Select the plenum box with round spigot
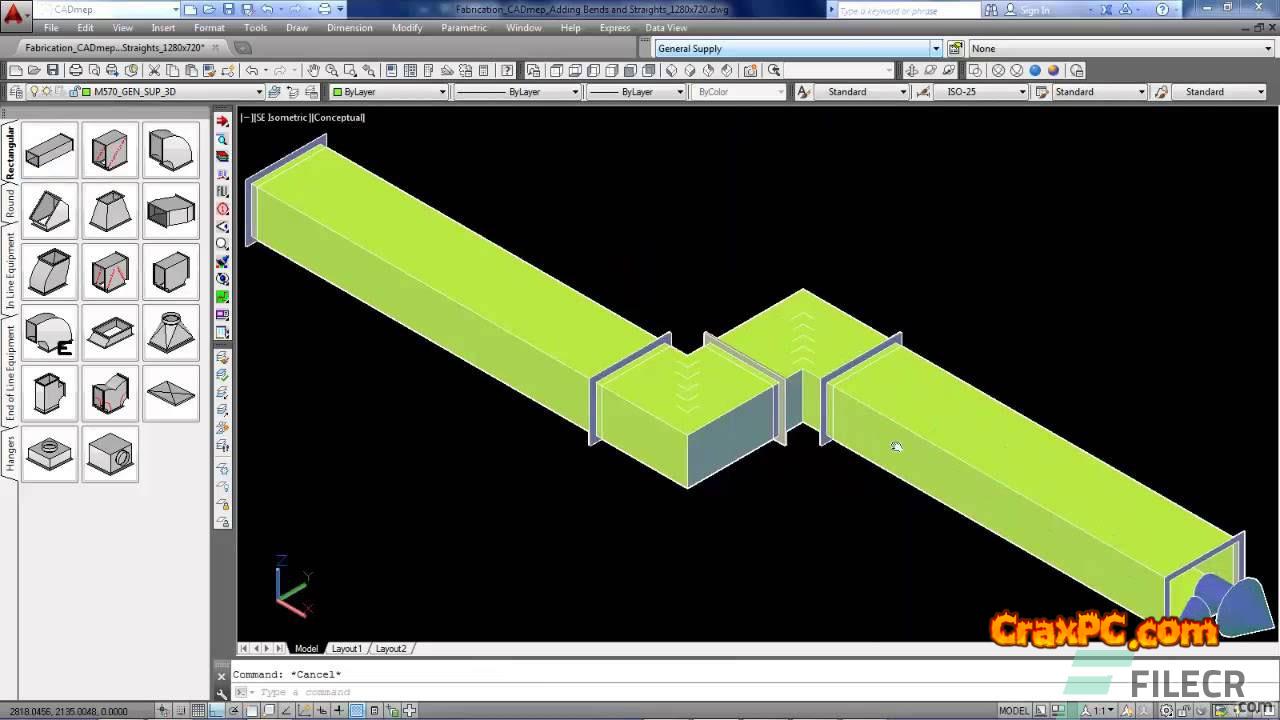Screen dimensions: 1280x720 tap(110, 455)
